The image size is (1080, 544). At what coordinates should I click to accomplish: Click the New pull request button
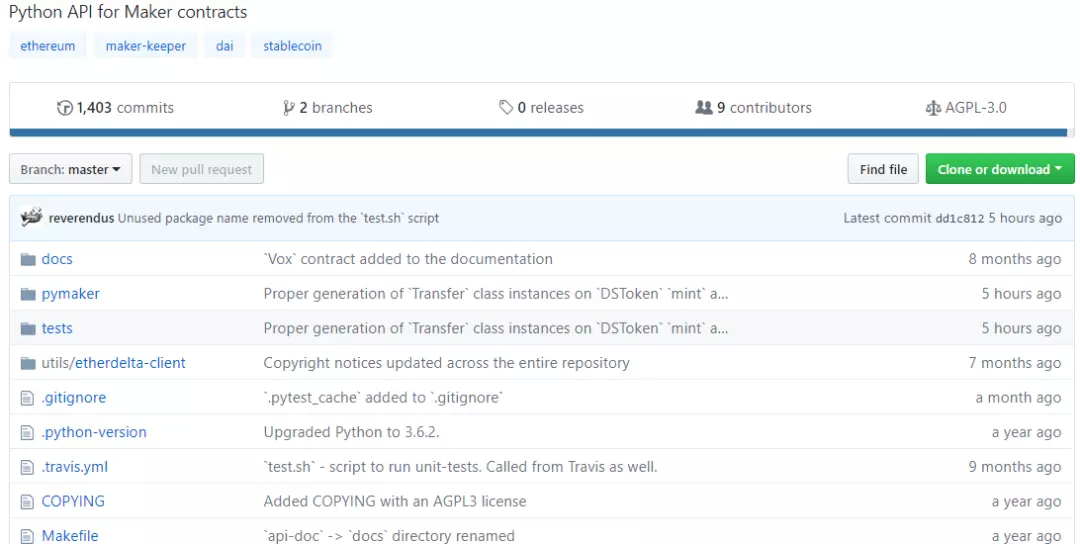(x=202, y=169)
